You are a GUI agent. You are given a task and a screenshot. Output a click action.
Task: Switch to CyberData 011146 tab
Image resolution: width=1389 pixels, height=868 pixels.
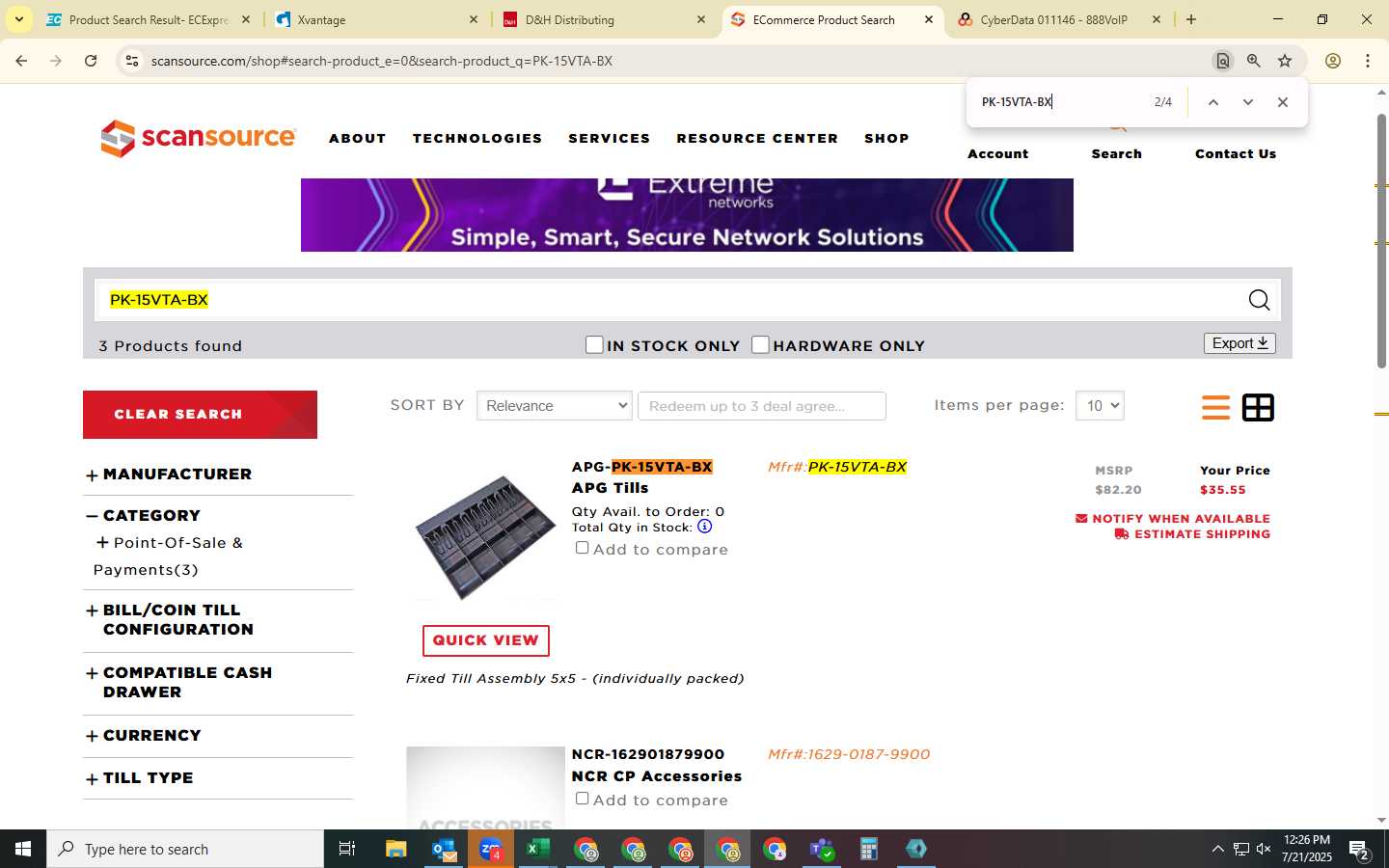(1059, 19)
